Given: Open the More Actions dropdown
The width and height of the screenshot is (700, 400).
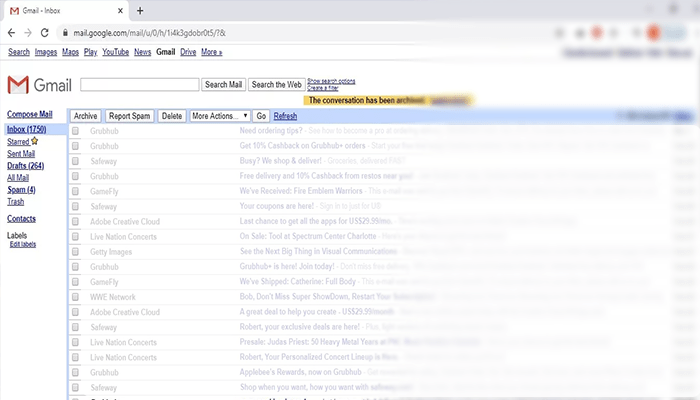Looking at the screenshot, I should (219, 116).
